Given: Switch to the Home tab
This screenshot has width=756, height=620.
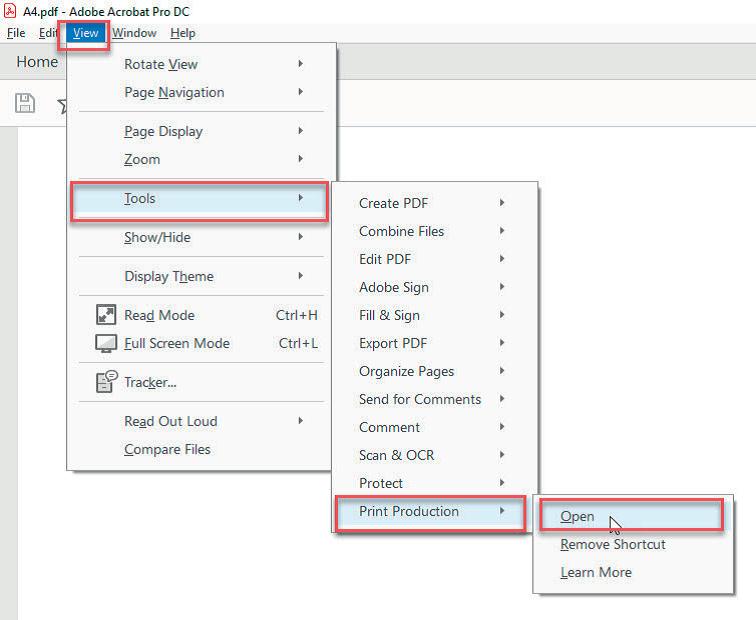Looking at the screenshot, I should point(37,62).
